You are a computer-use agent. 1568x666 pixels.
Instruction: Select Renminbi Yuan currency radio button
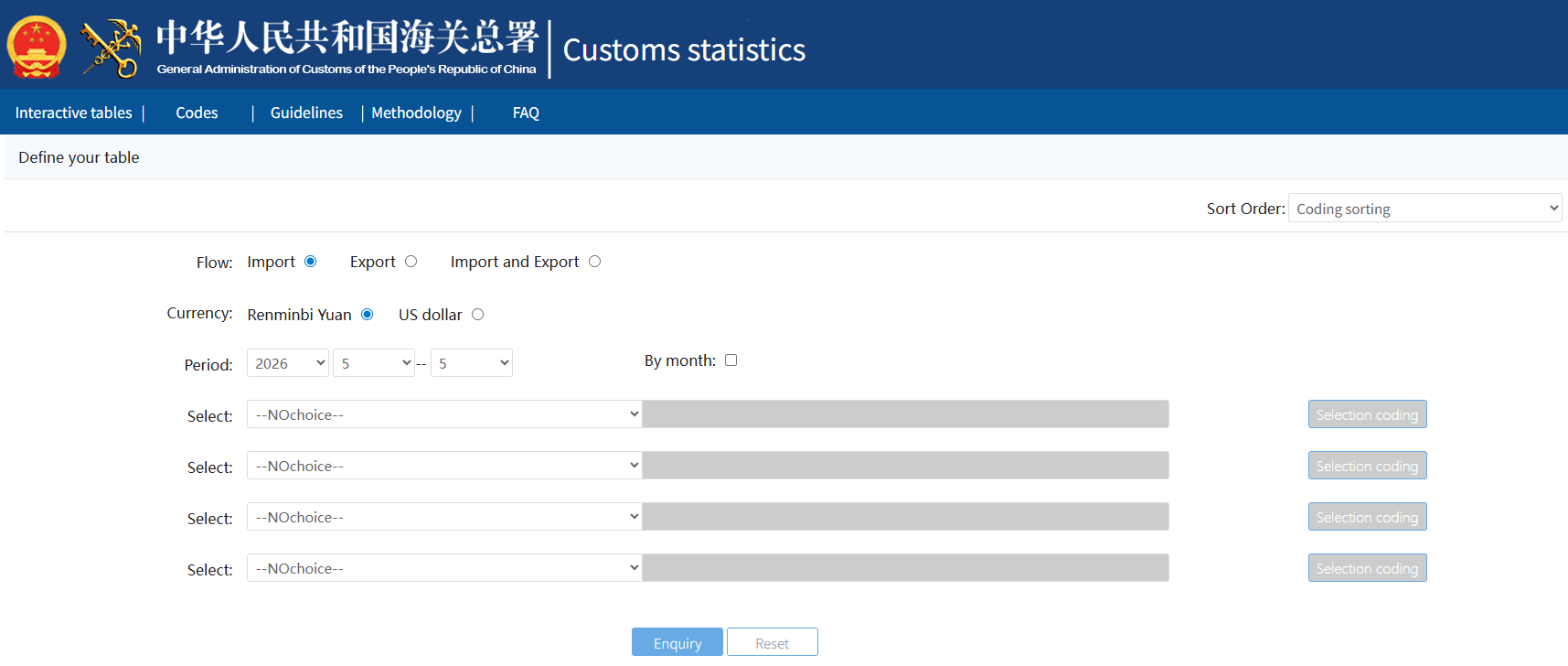[368, 315]
